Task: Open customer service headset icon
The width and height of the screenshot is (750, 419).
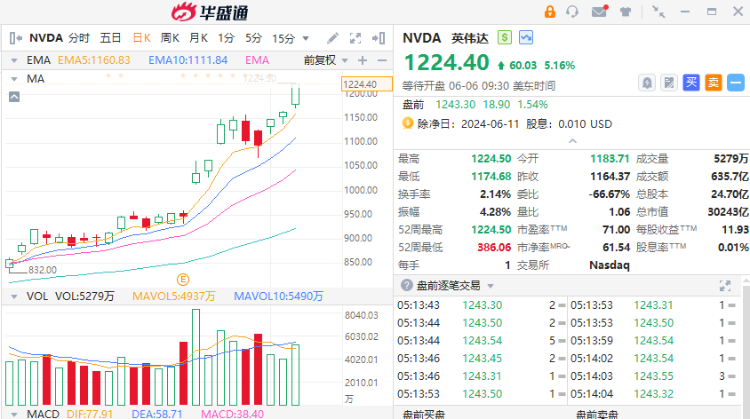Action: coord(572,11)
